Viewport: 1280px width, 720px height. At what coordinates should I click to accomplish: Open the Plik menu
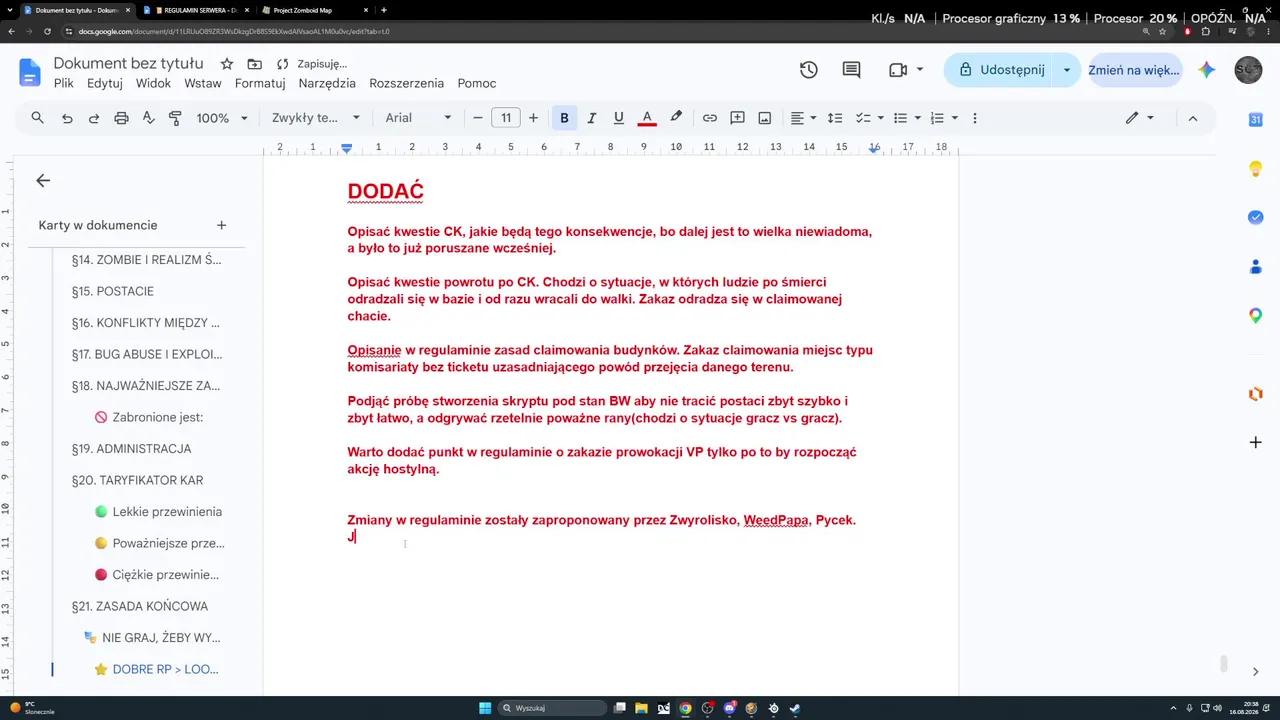(64, 83)
